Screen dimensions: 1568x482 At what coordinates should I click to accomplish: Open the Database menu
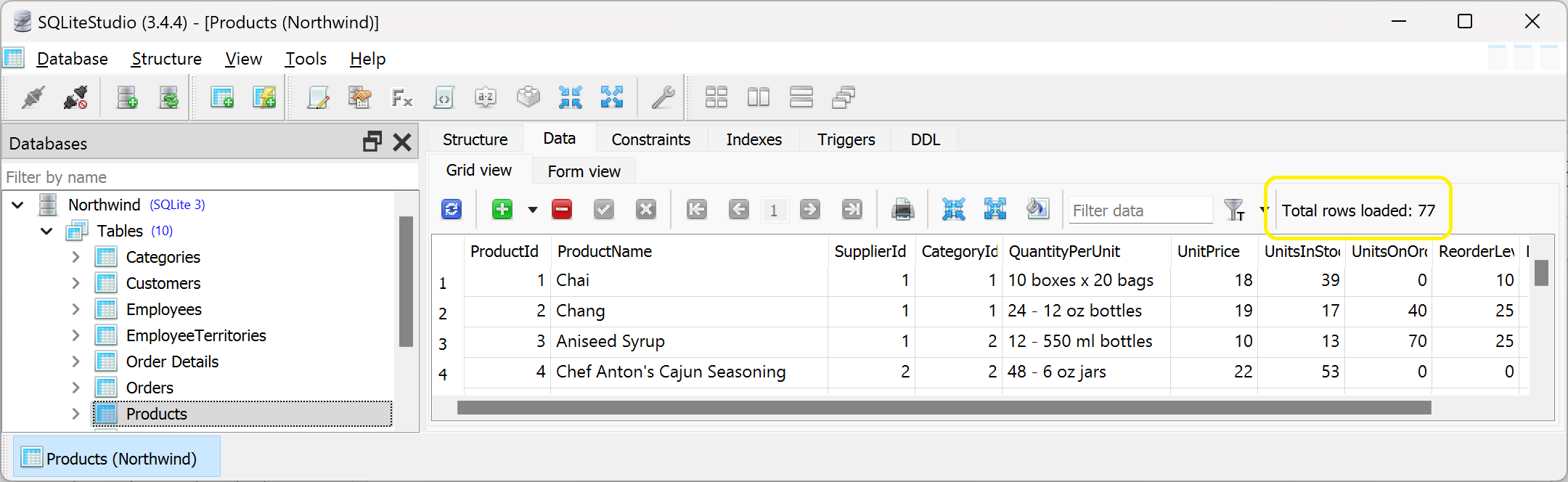[72, 59]
